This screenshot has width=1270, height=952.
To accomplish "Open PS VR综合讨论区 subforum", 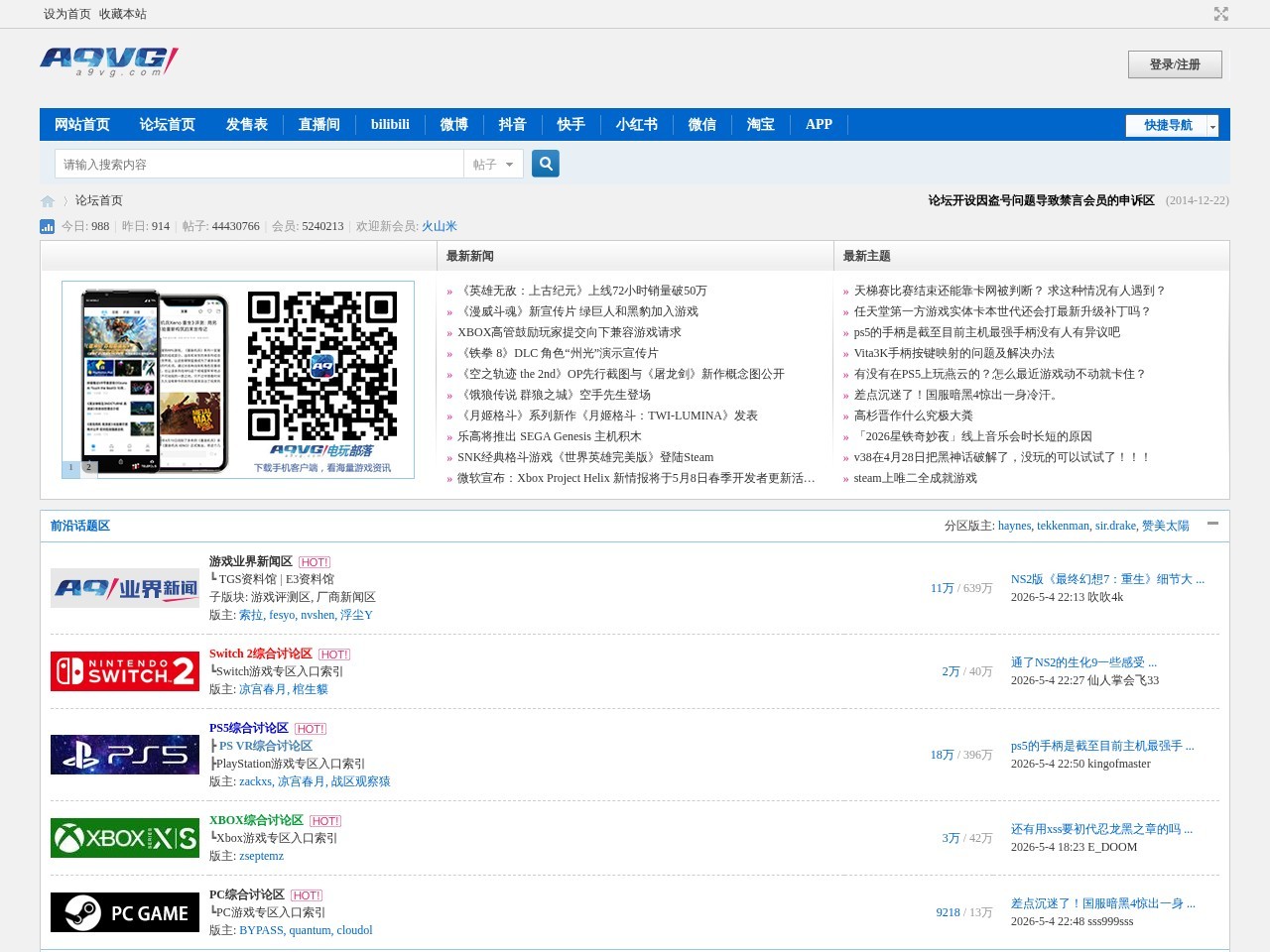I will (x=266, y=746).
